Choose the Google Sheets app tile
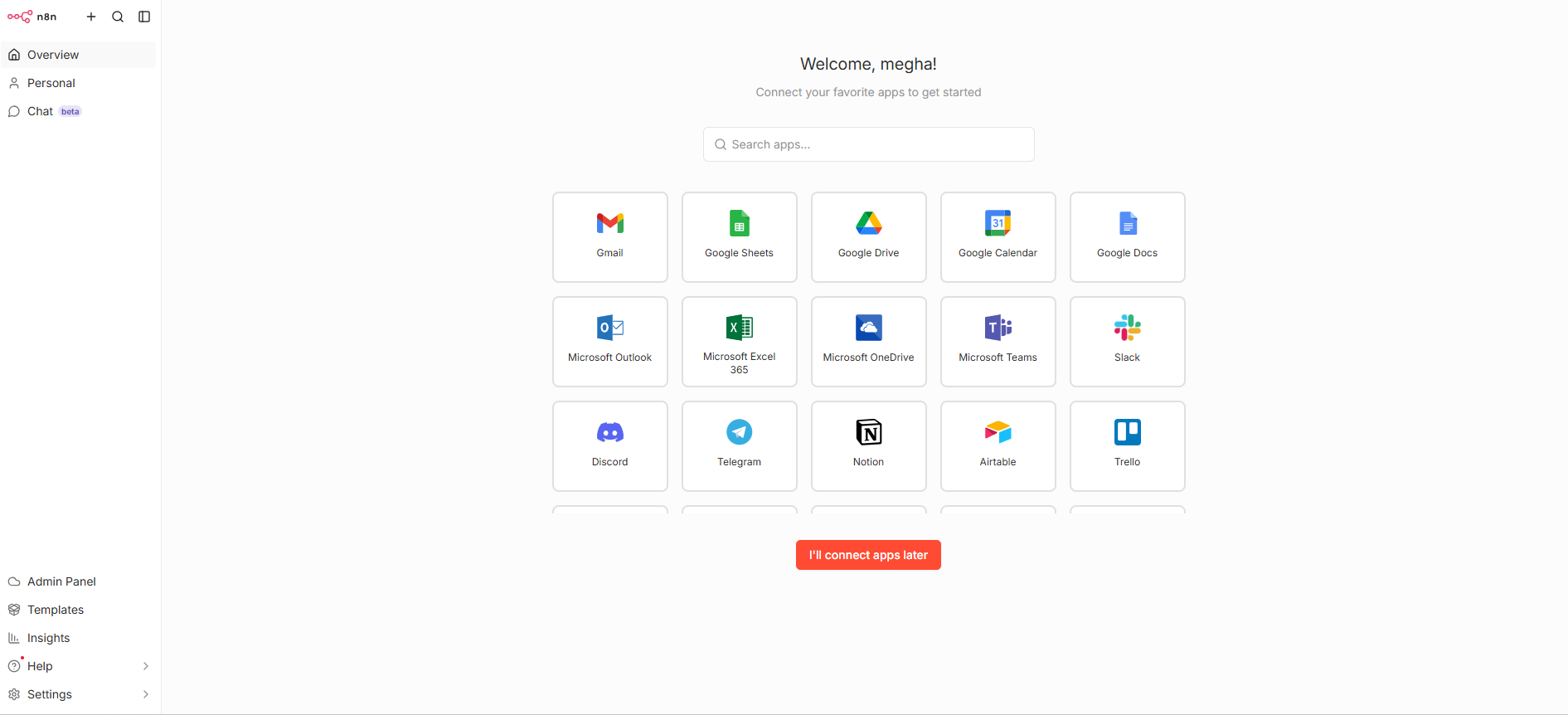 click(739, 237)
